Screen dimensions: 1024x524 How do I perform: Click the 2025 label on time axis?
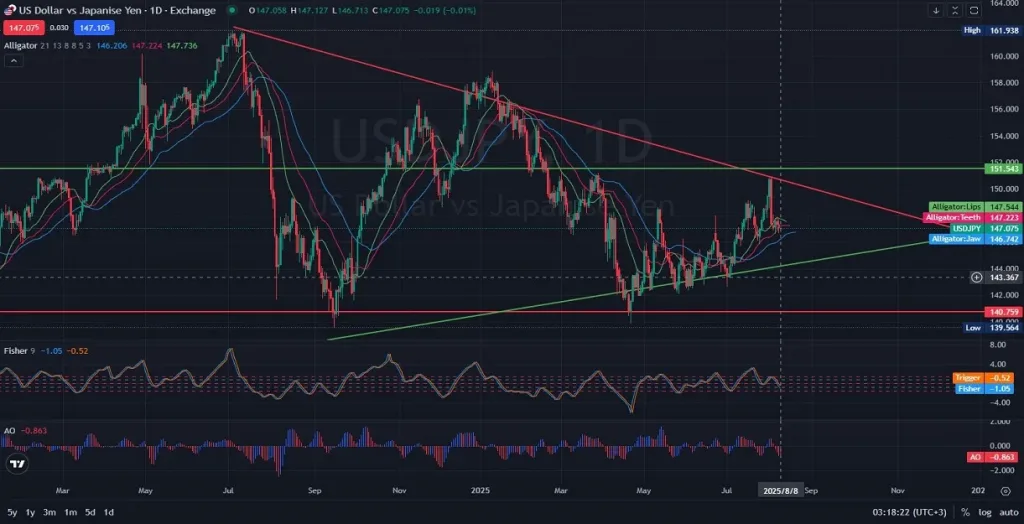click(479, 490)
